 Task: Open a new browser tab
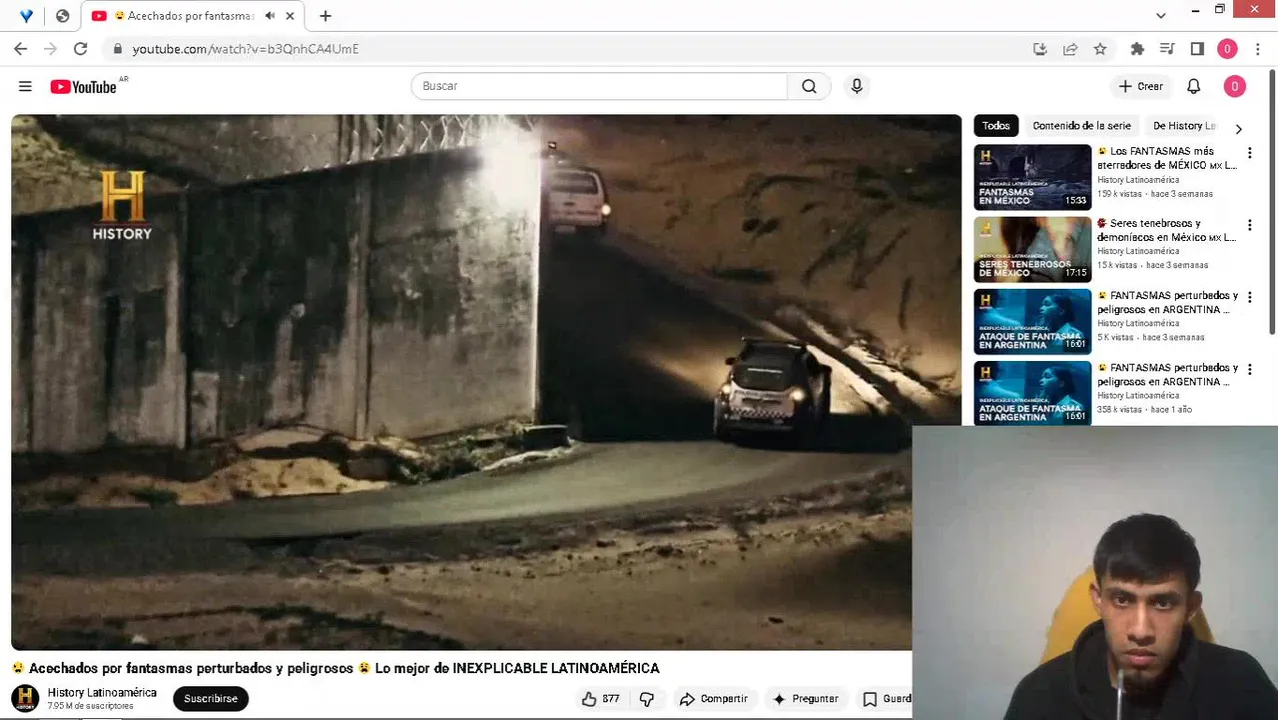click(x=325, y=16)
